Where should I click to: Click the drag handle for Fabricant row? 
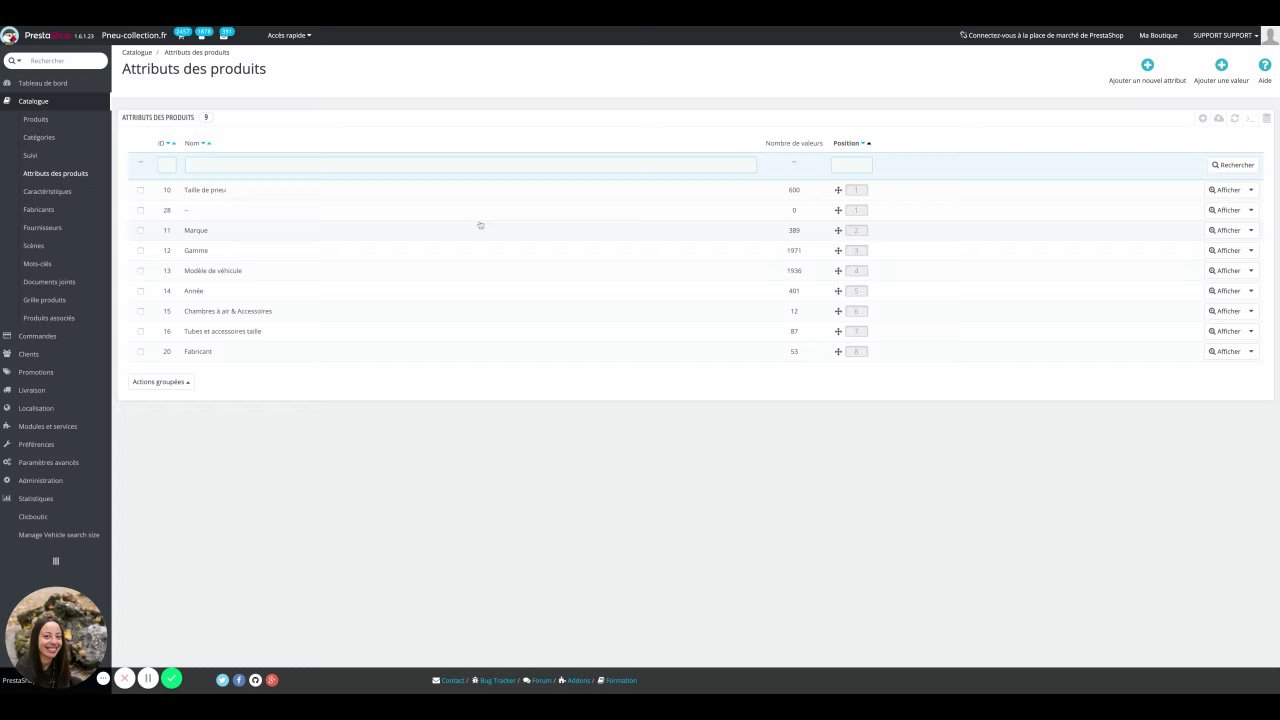(838, 351)
